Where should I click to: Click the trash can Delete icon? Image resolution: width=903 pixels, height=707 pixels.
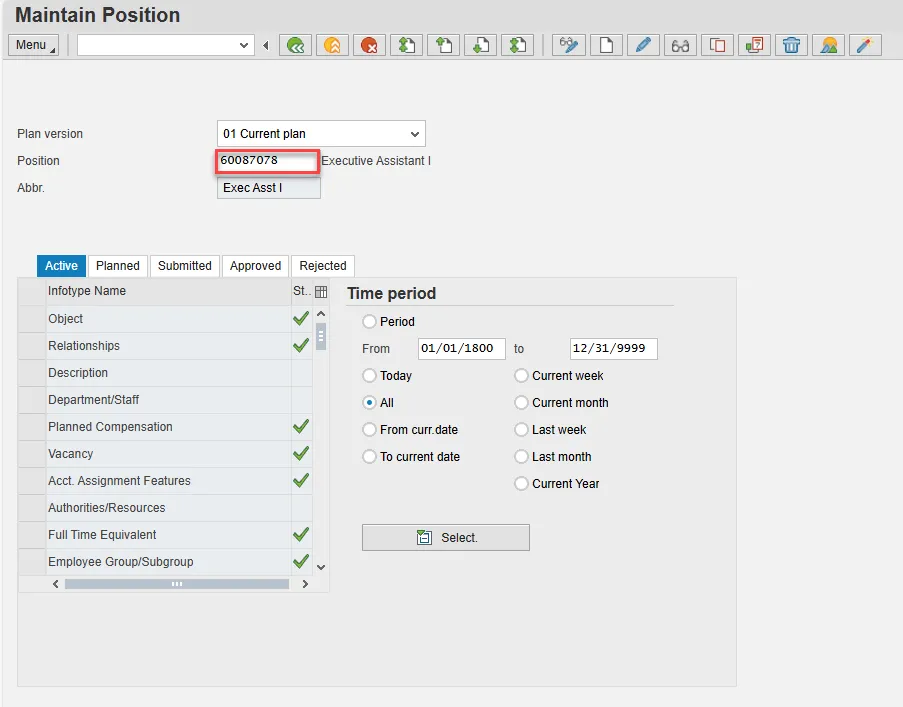click(x=791, y=45)
